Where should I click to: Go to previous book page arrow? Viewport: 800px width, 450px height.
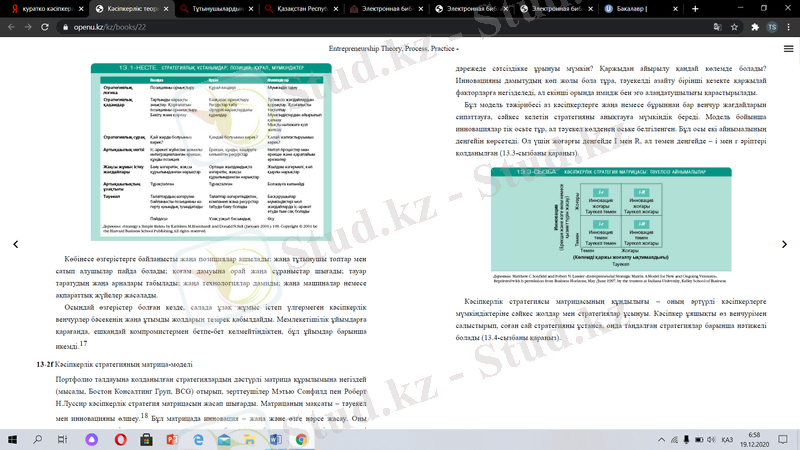point(16,244)
